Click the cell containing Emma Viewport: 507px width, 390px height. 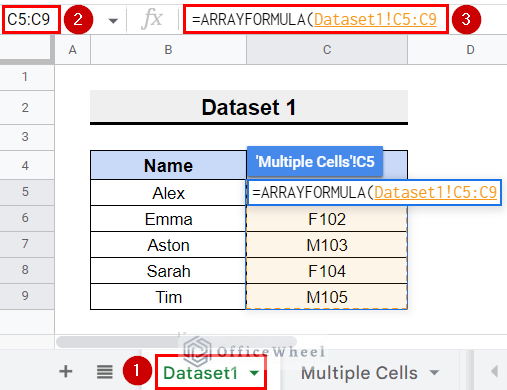(x=168, y=219)
